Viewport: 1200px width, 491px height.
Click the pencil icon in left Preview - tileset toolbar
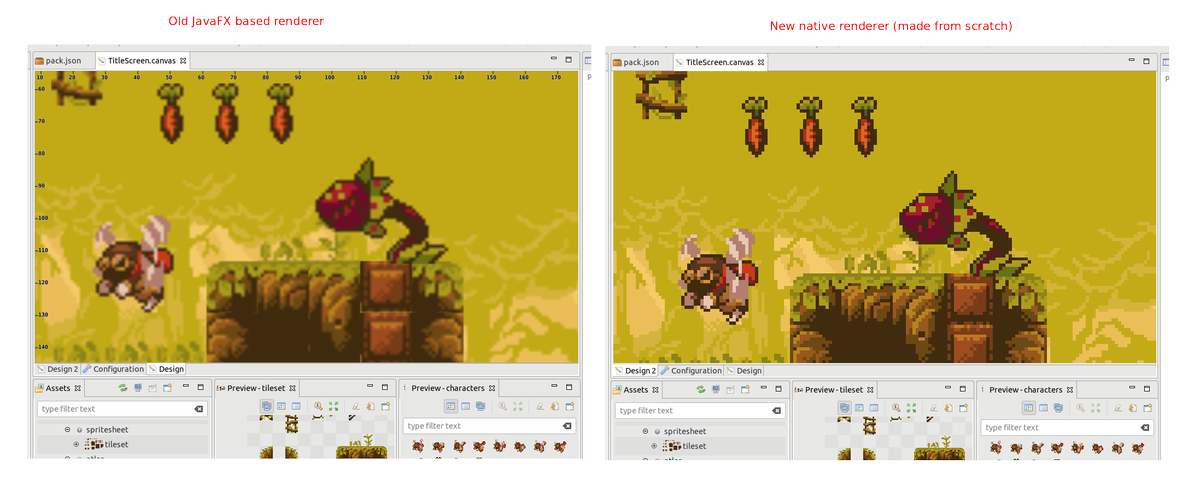[x=356, y=406]
